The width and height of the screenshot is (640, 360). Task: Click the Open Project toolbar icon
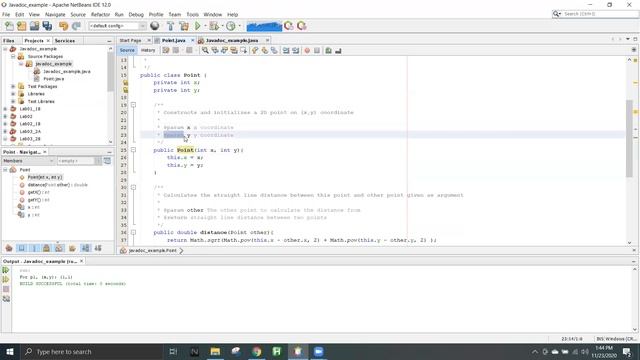pos(34,26)
